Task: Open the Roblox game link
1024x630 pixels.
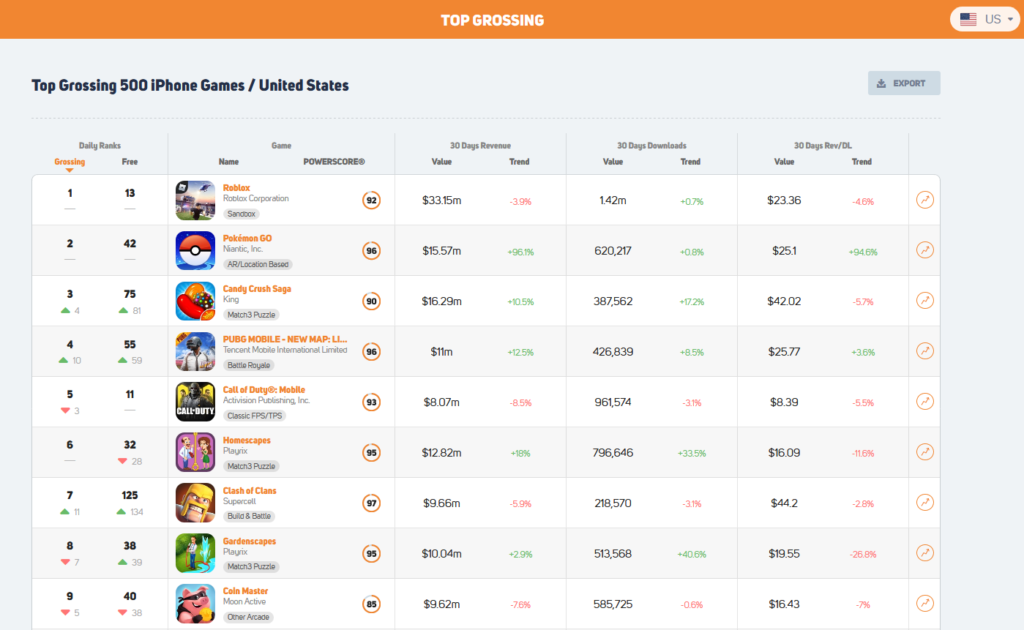Action: [x=236, y=188]
